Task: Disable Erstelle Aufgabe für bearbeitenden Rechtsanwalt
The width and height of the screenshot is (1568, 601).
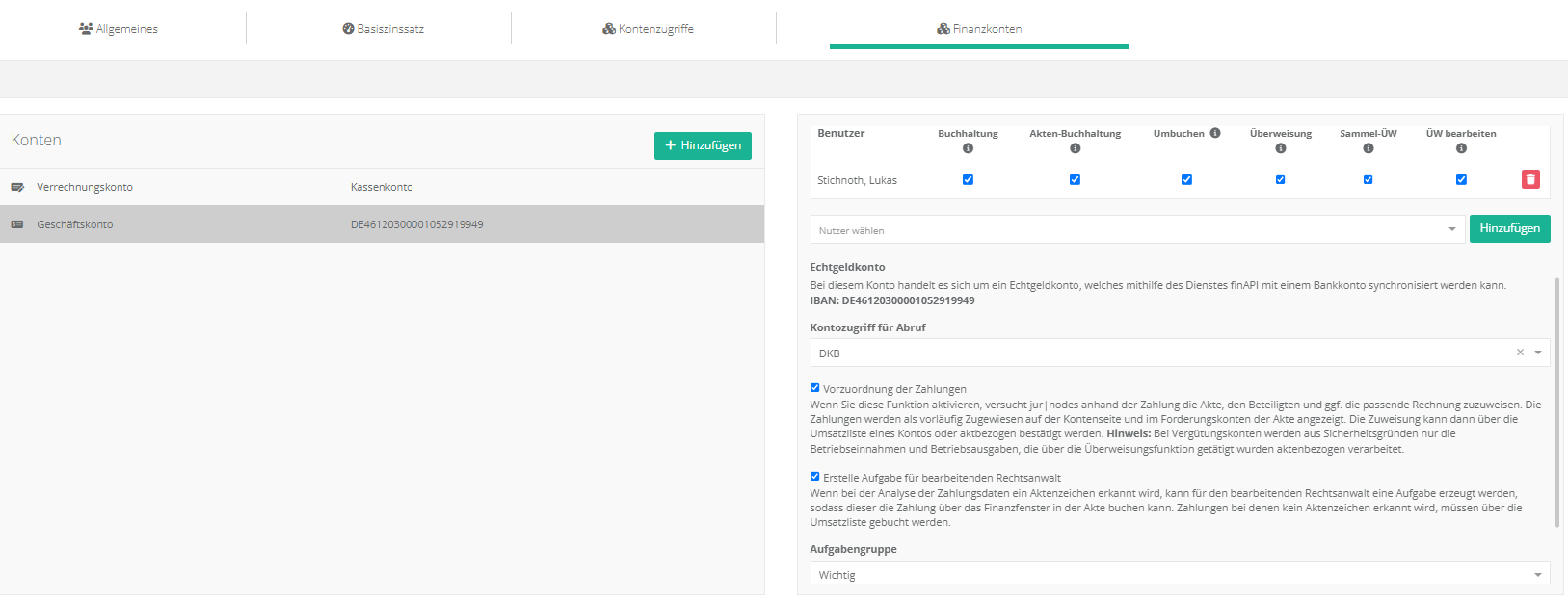Action: click(x=814, y=477)
